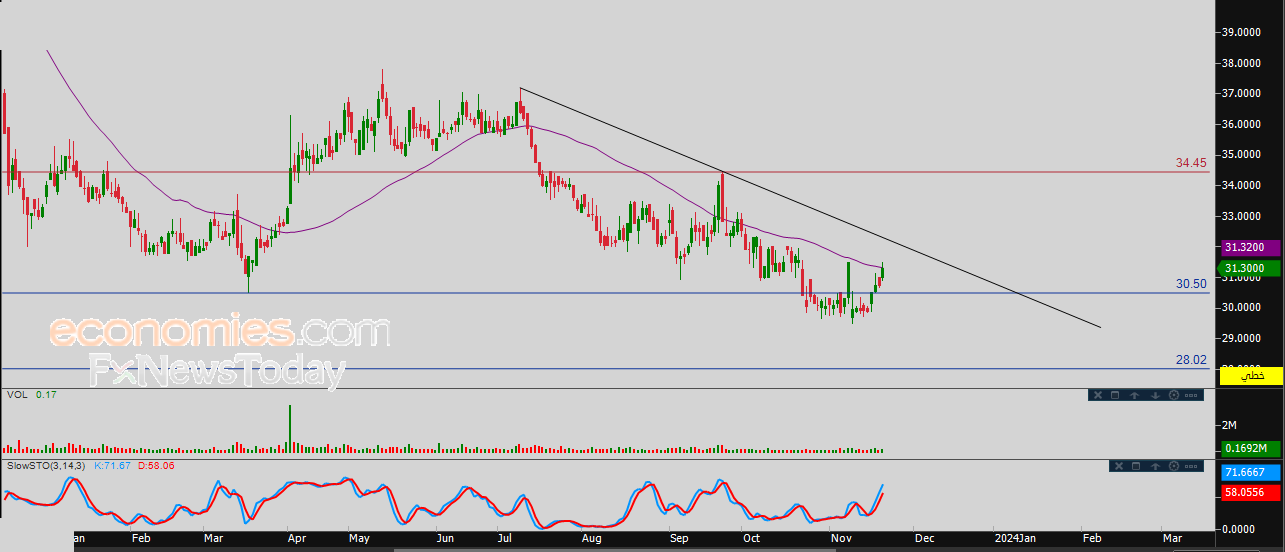The height and width of the screenshot is (552, 1285).
Task: Close the SlowSTO indicator panel
Action: (x=1119, y=466)
